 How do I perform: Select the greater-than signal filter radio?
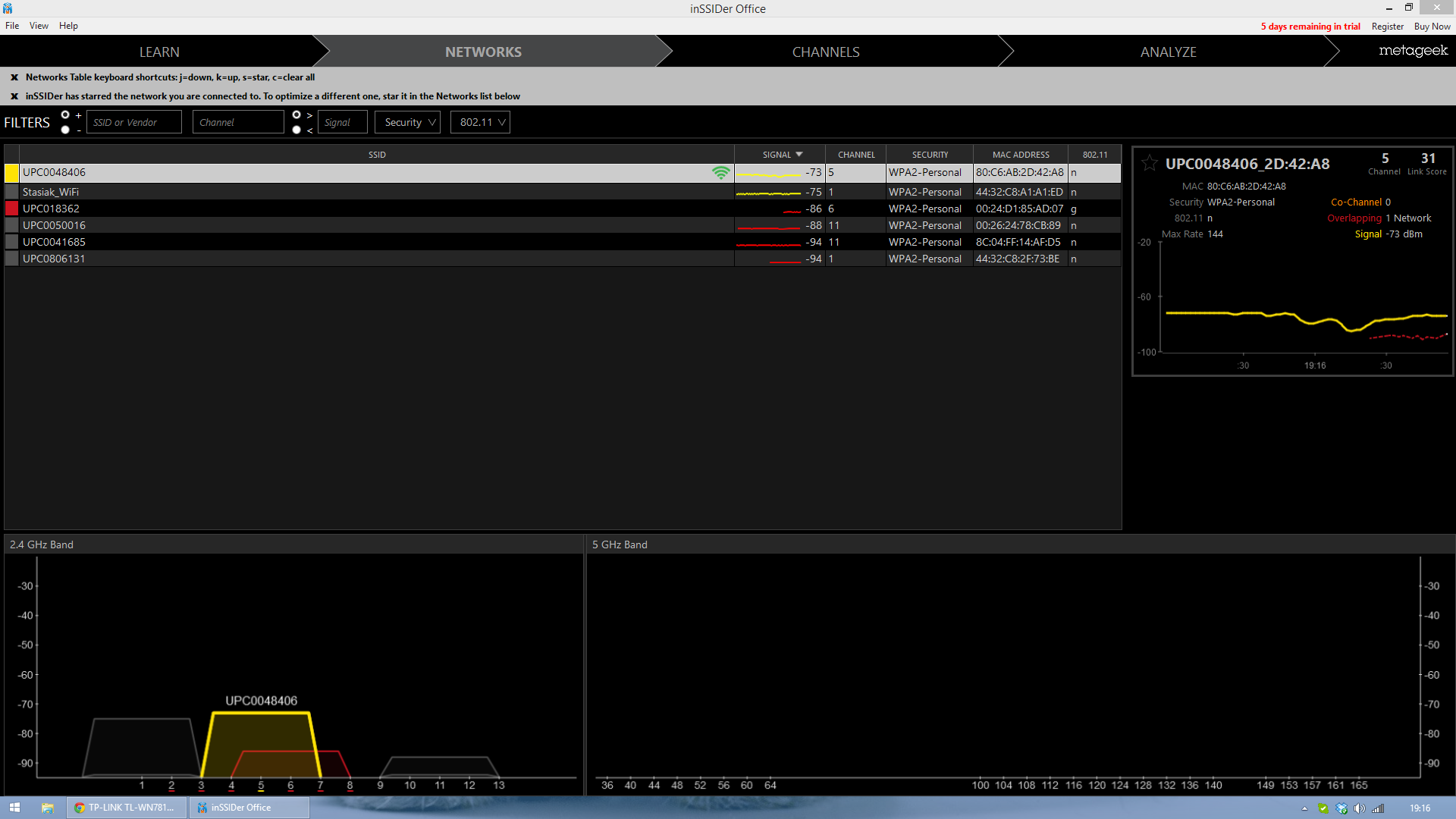tap(297, 115)
